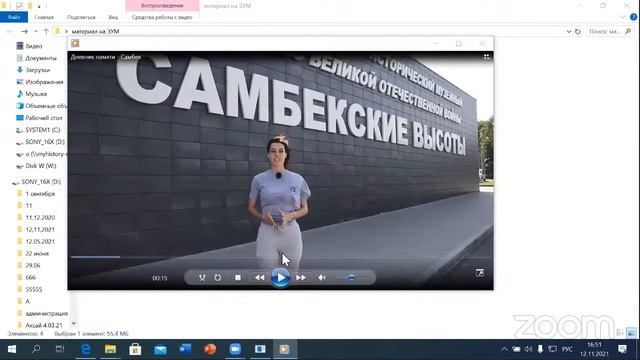This screenshot has width=640, height=360.
Task: Open folder 55555 in tree
Action: [29, 289]
